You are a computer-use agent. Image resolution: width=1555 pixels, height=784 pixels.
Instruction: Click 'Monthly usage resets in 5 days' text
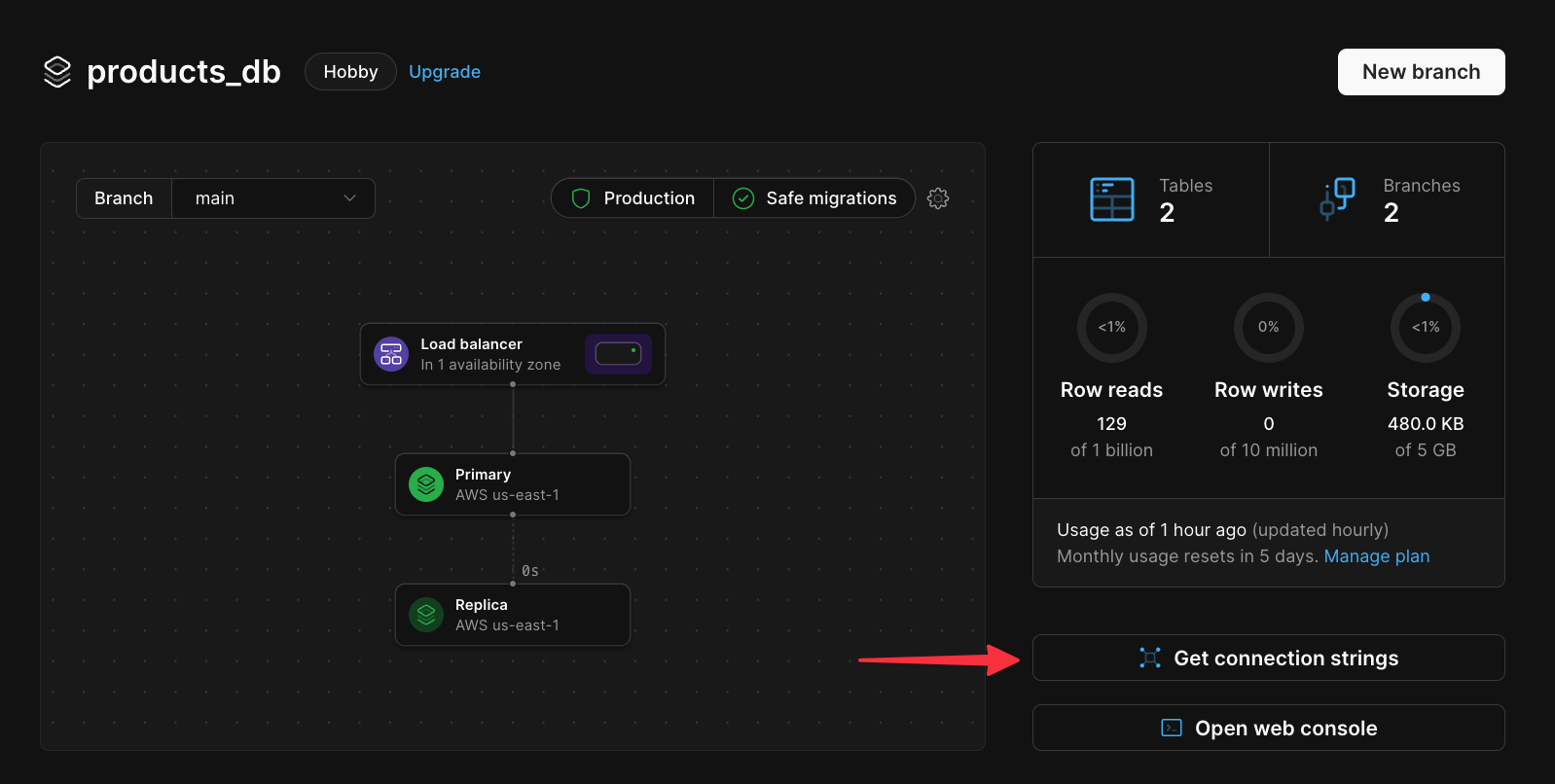coord(1187,556)
